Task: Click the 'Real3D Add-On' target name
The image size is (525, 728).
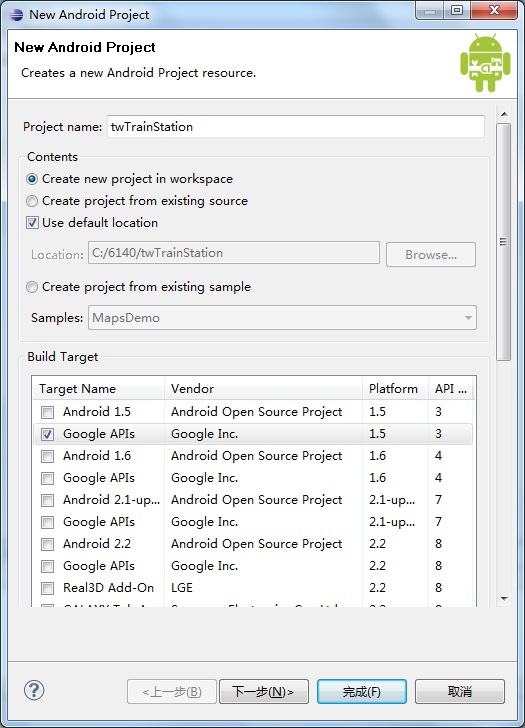Action: coord(108,588)
